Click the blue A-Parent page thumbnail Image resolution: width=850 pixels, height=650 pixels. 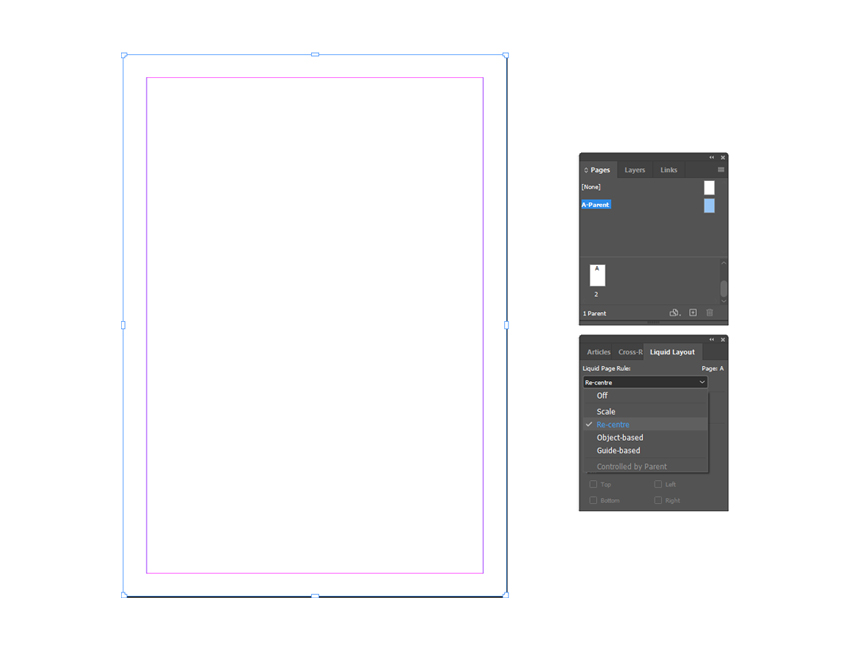(709, 205)
